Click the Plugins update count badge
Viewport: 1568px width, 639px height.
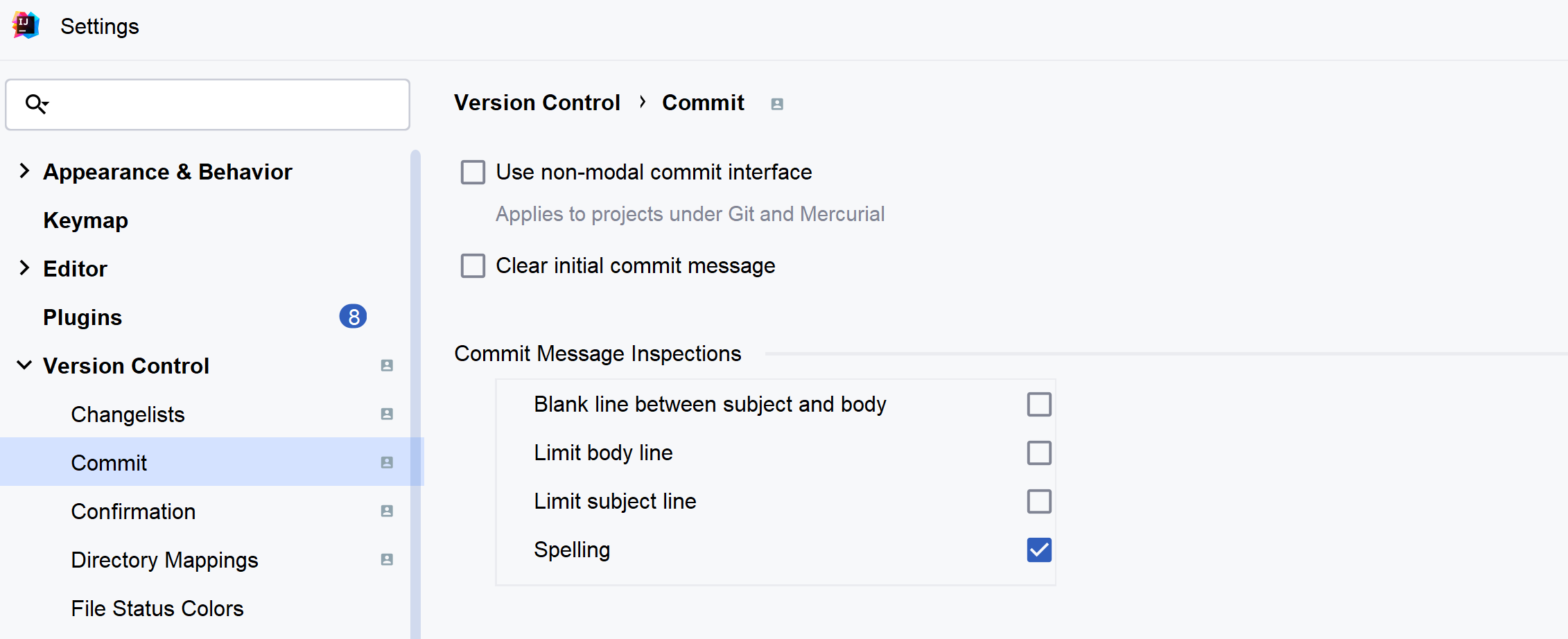coord(353,317)
